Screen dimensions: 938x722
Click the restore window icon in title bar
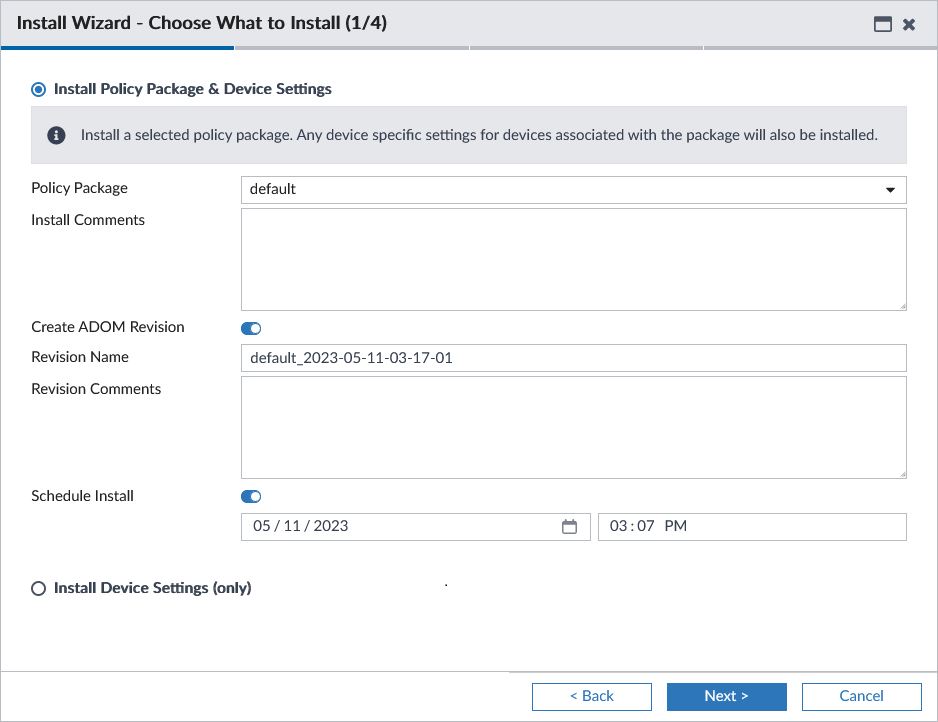click(883, 24)
